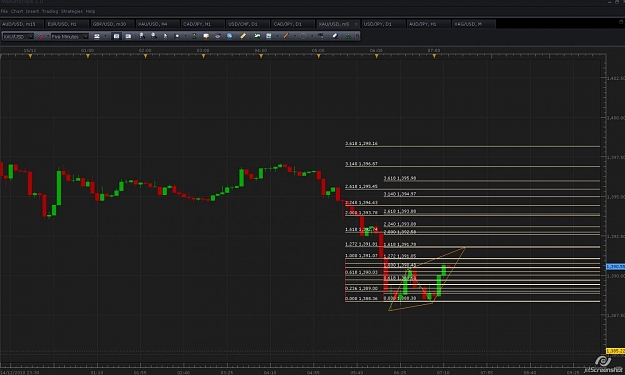
Task: Click the blue current price label 1,390.55
Action: pyautogui.click(x=615, y=266)
